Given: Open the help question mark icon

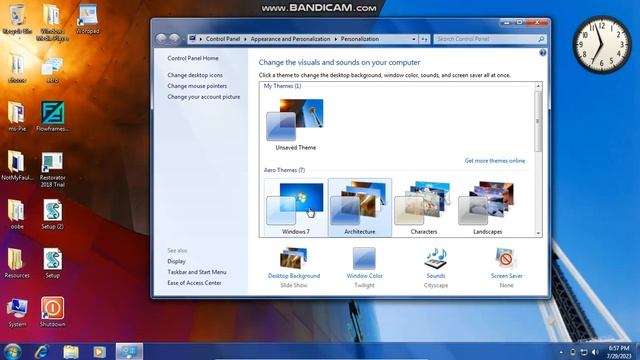Looking at the screenshot, I should pyautogui.click(x=542, y=53).
